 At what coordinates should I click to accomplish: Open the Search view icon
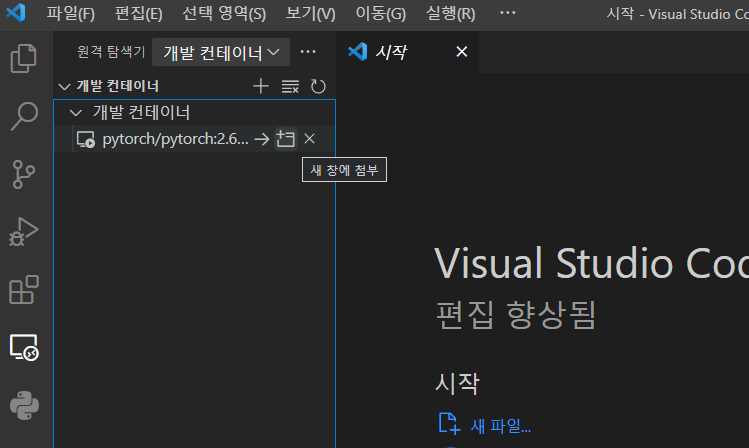24,116
